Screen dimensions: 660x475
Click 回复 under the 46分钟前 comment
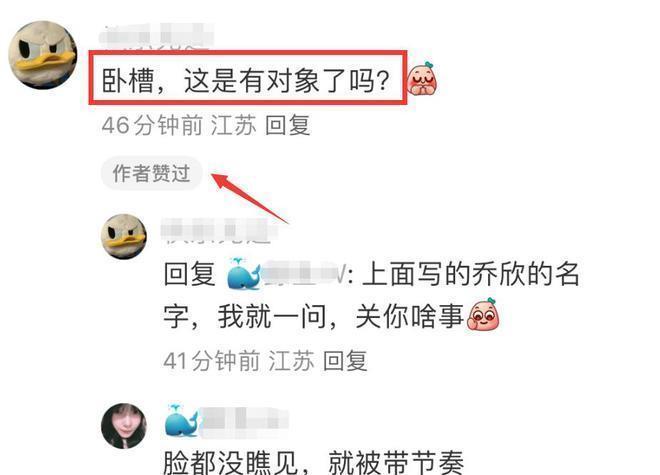pyautogui.click(x=288, y=125)
